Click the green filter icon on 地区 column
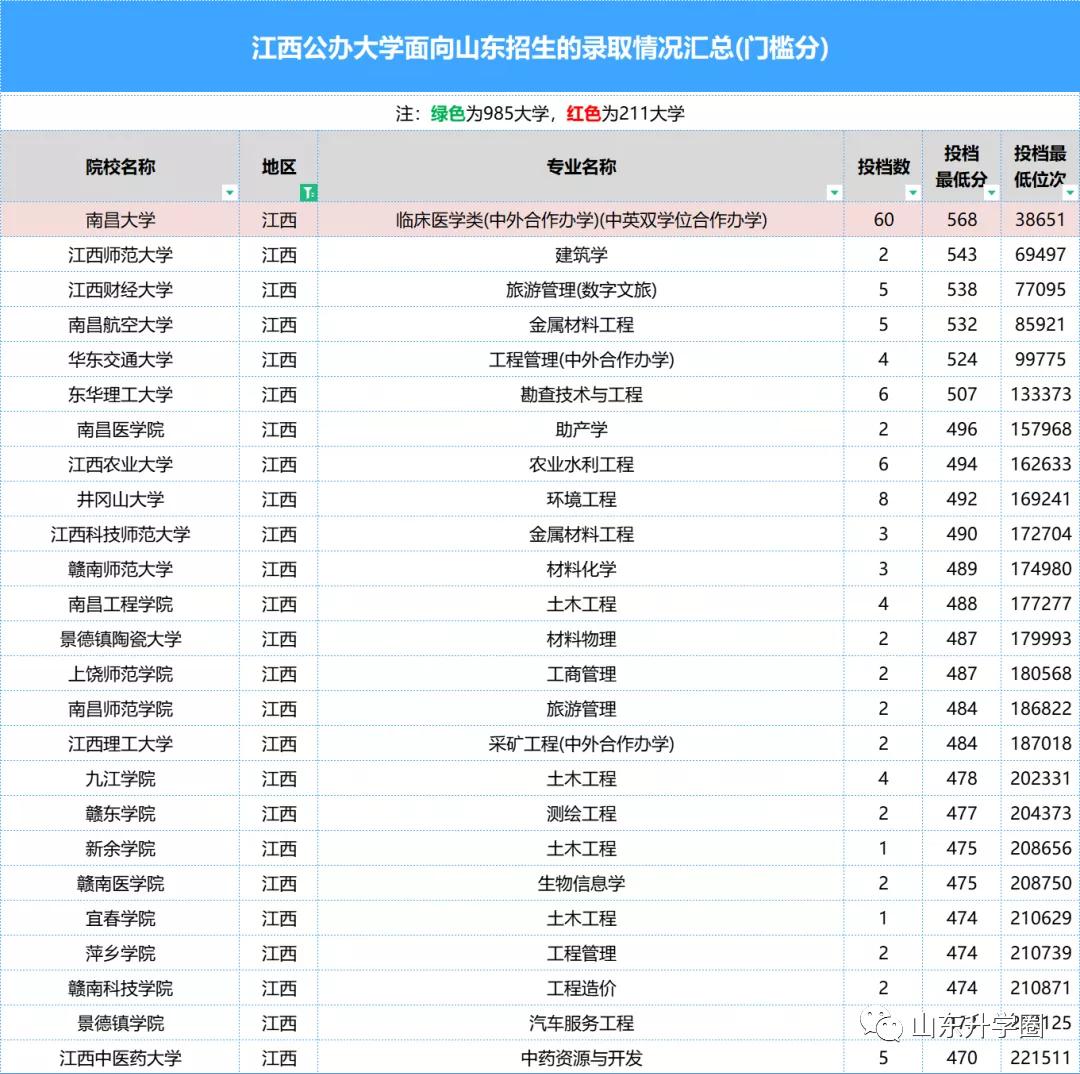 pos(306,192)
